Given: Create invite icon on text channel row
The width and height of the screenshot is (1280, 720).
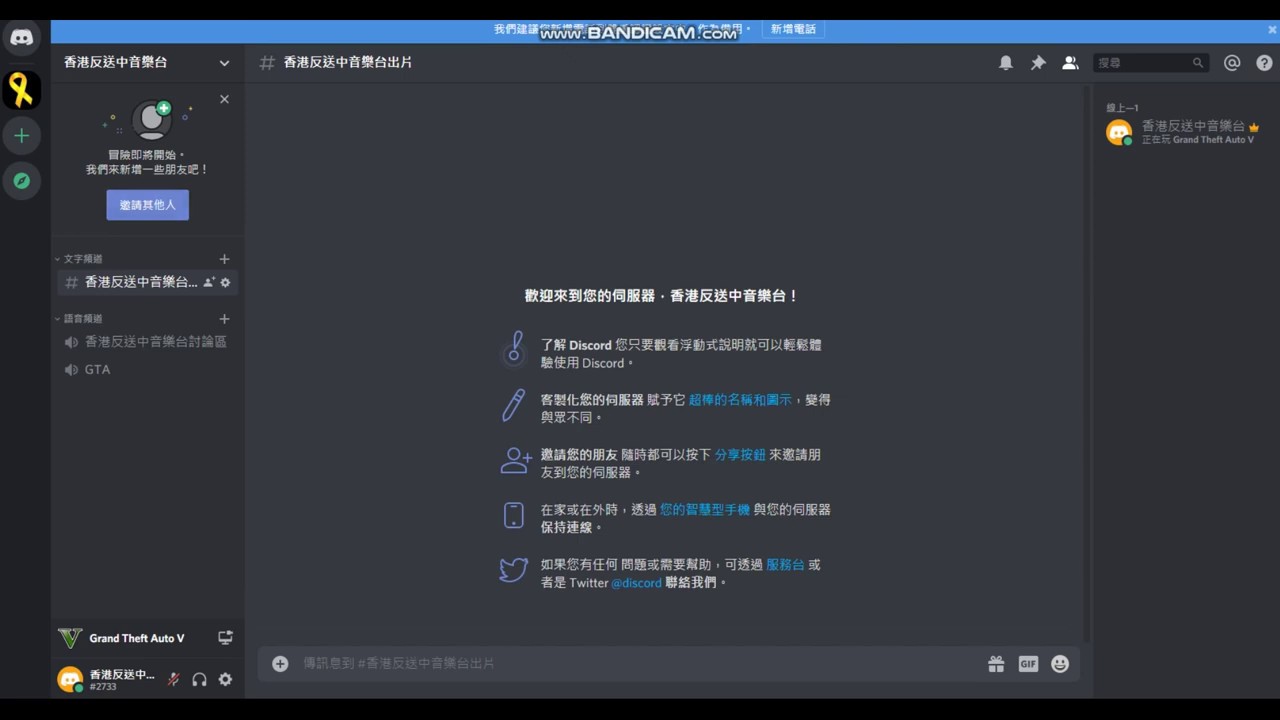Looking at the screenshot, I should tap(209, 283).
